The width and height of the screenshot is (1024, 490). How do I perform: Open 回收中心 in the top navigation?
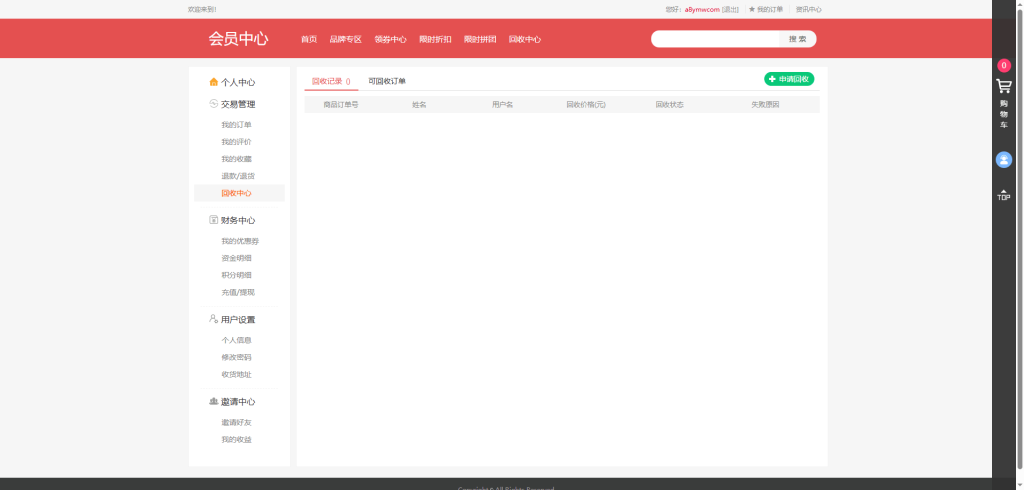click(x=525, y=39)
